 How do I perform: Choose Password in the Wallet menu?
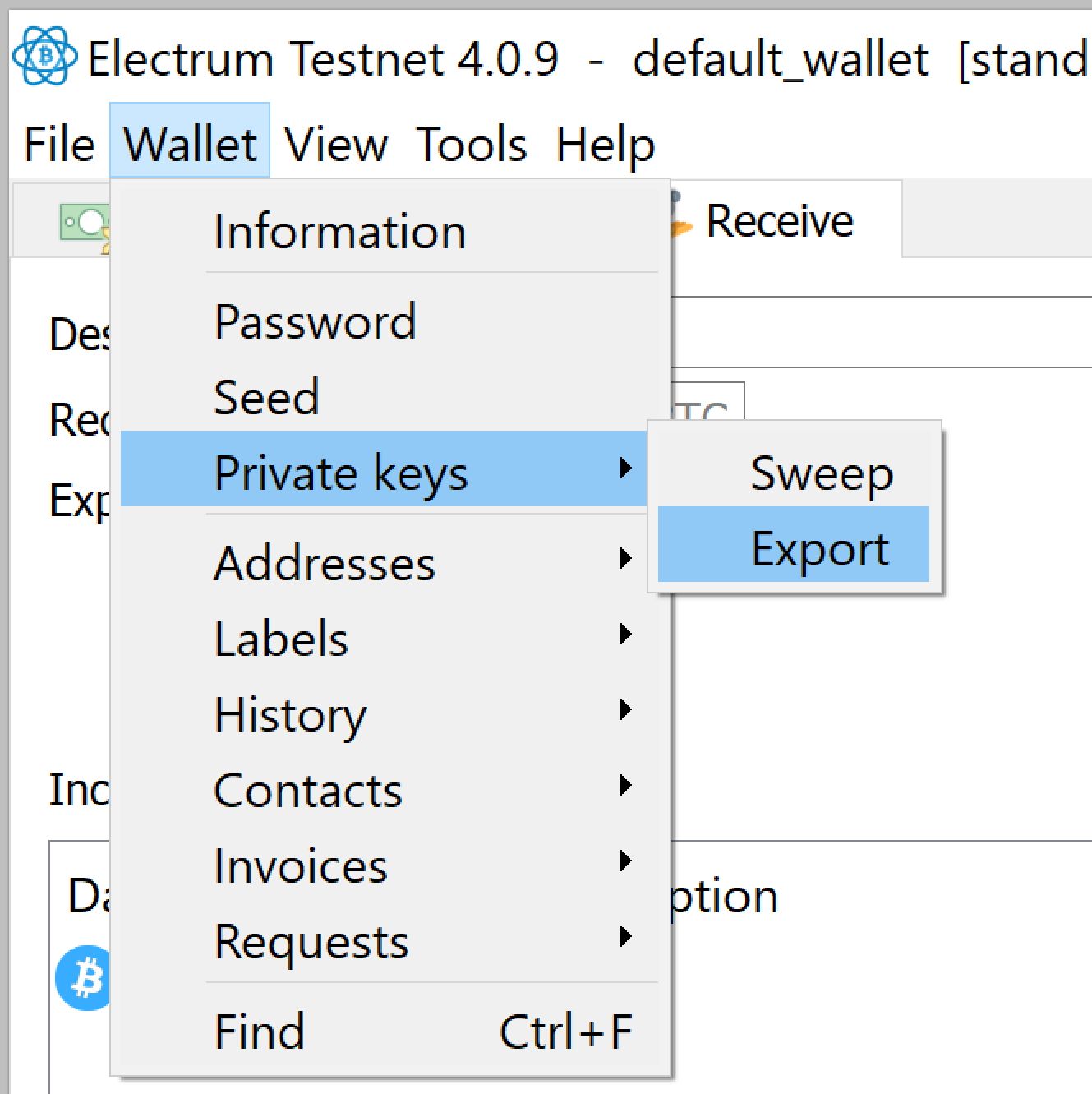click(x=390, y=321)
